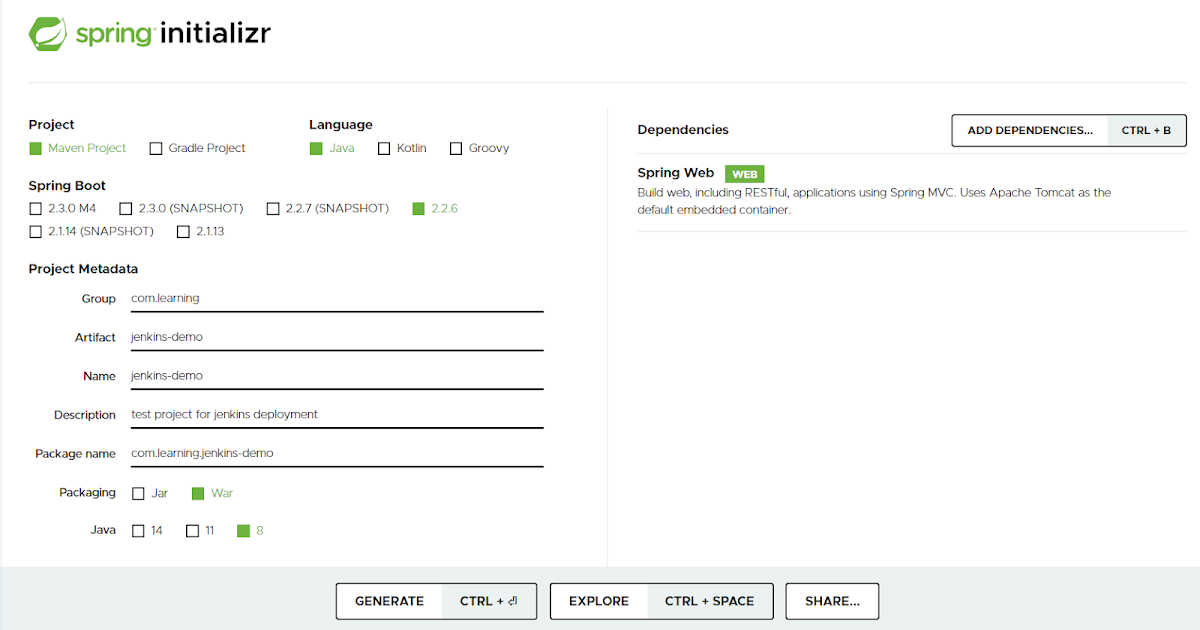Open the Add Dependencies dialog
The width and height of the screenshot is (1200, 630).
pyautogui.click(x=1030, y=130)
